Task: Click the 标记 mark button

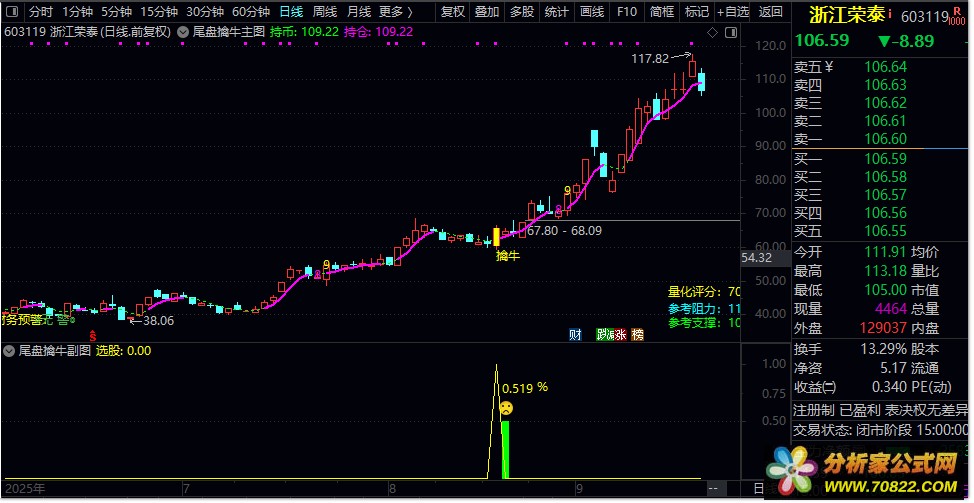Action: pyautogui.click(x=696, y=11)
